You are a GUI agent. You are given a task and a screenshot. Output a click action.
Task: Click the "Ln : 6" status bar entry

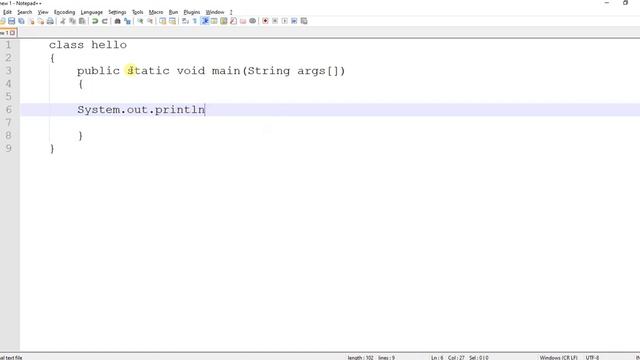437,358
